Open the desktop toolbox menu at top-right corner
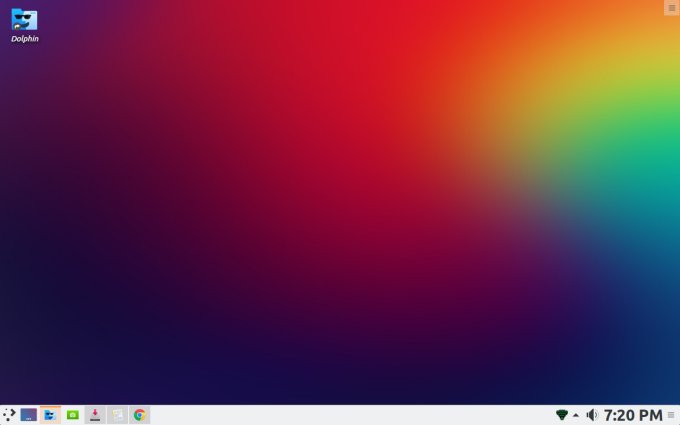Screen dimensions: 680x425 pos(672,8)
